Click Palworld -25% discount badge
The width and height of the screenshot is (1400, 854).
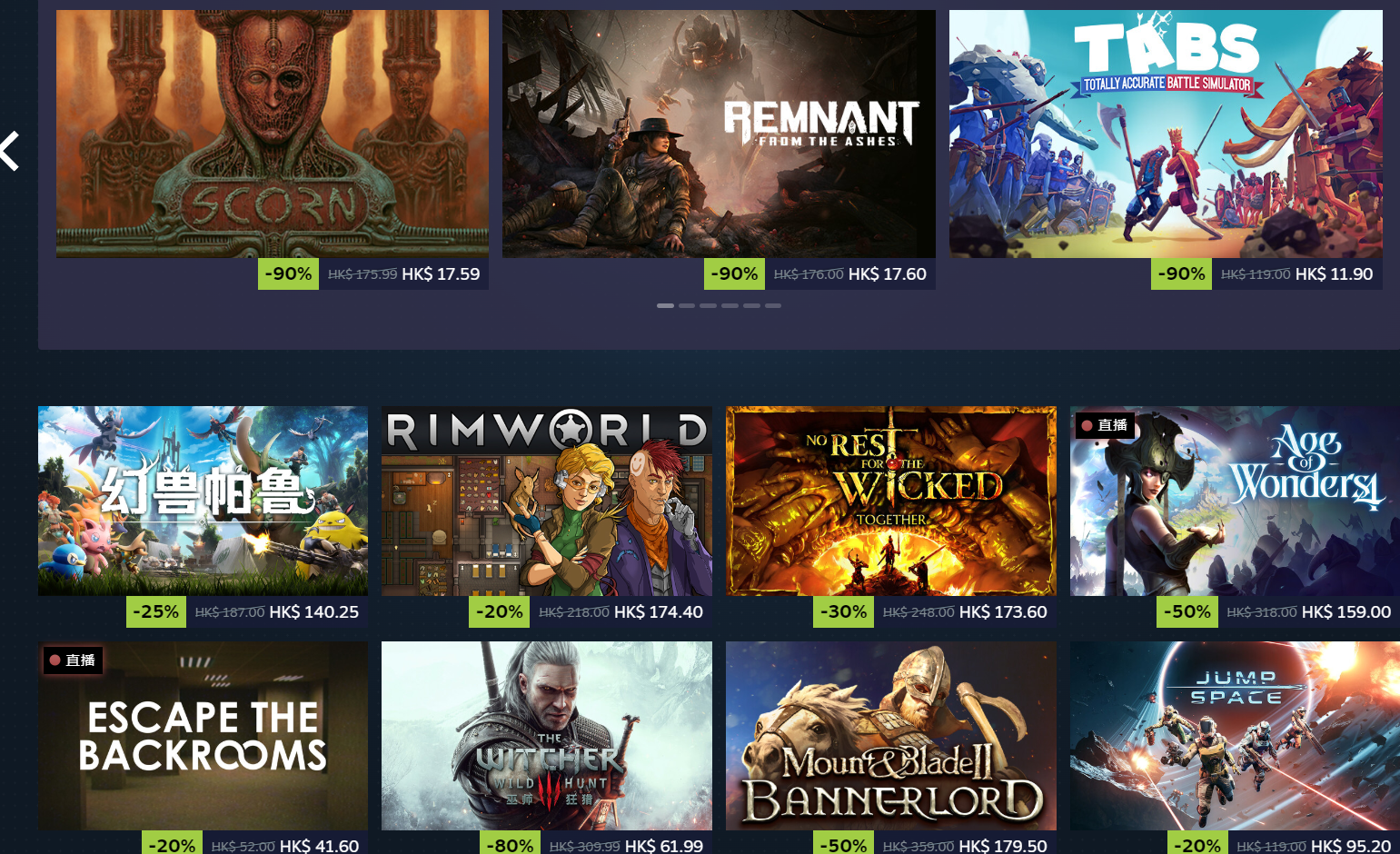tap(156, 611)
